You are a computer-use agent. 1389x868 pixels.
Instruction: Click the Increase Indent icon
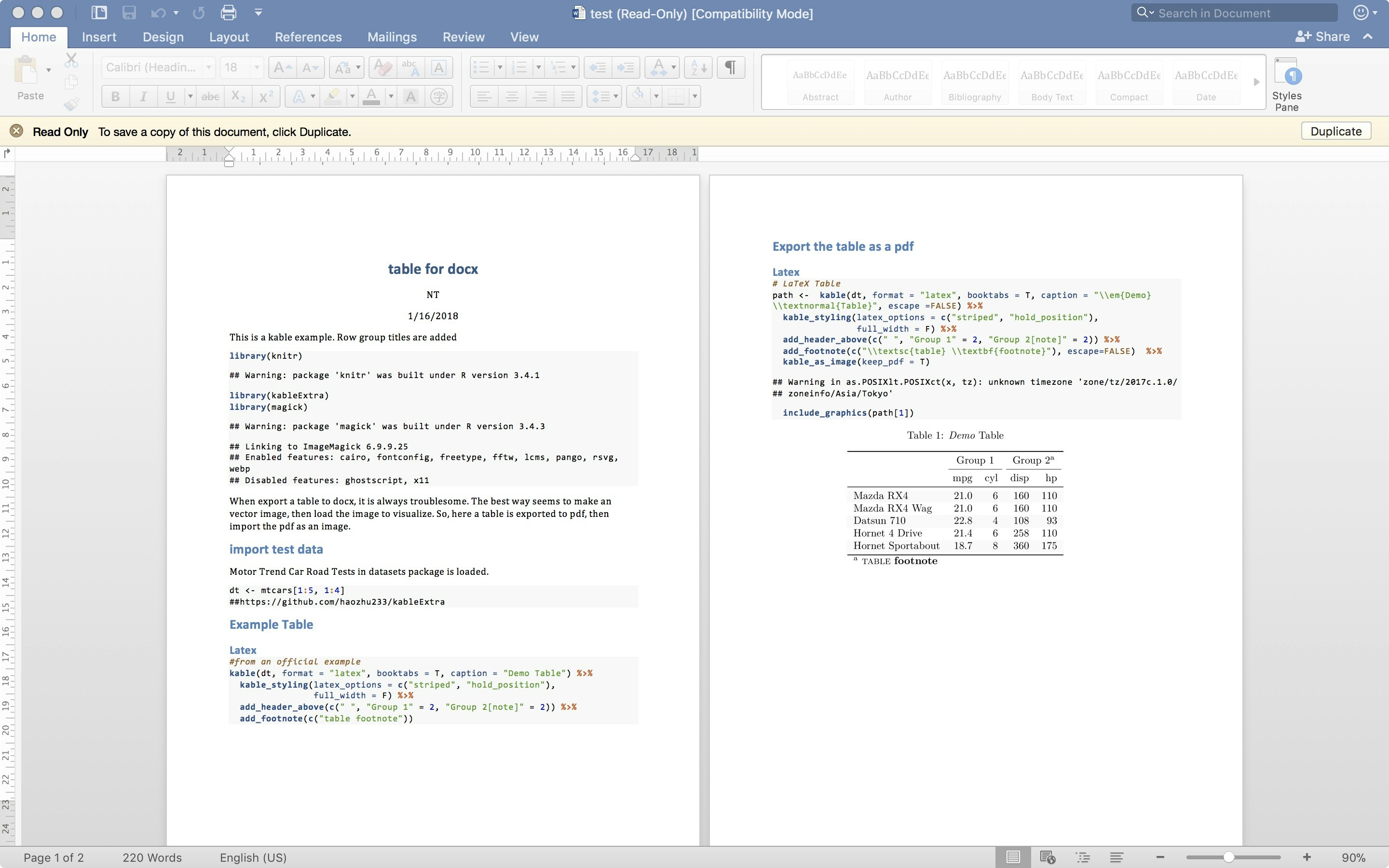coord(626,68)
